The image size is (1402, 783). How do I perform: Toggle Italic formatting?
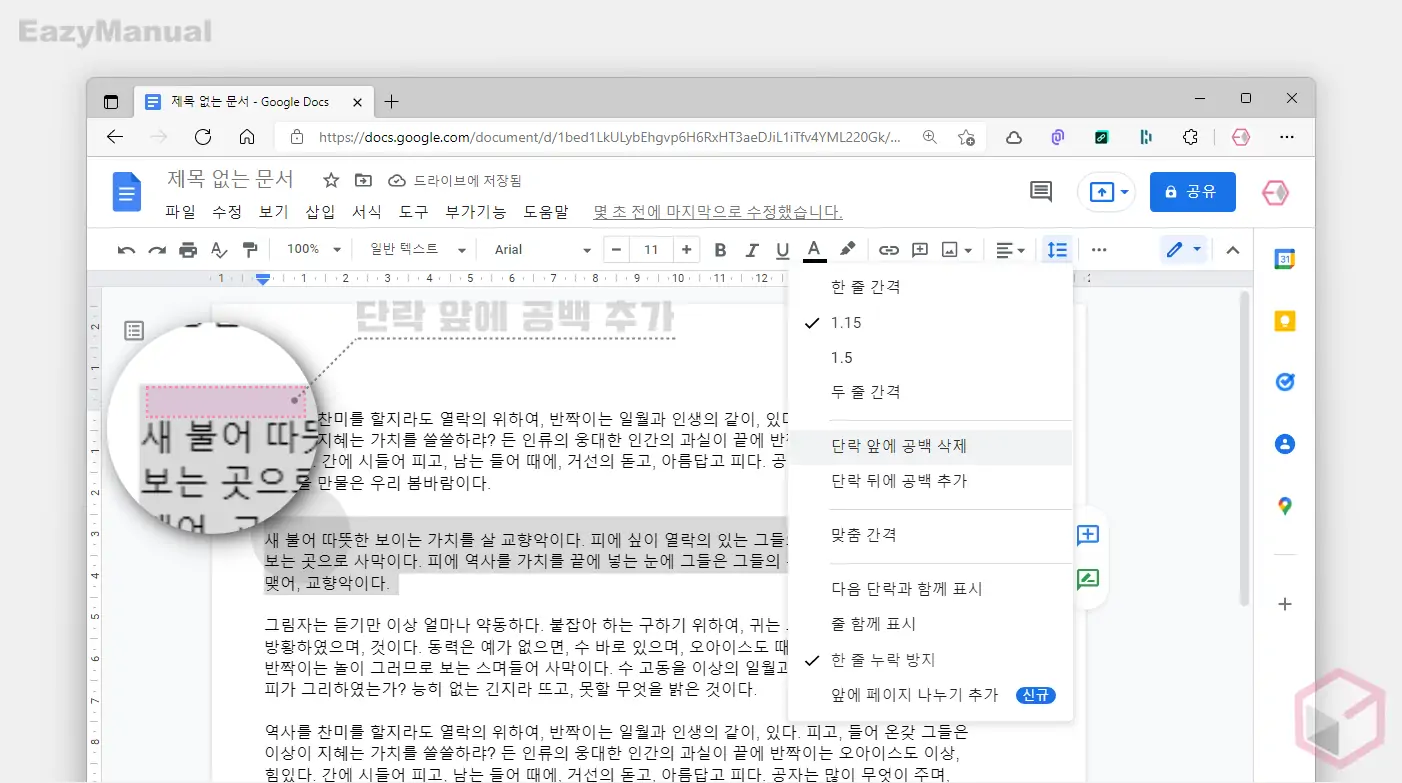tap(752, 250)
